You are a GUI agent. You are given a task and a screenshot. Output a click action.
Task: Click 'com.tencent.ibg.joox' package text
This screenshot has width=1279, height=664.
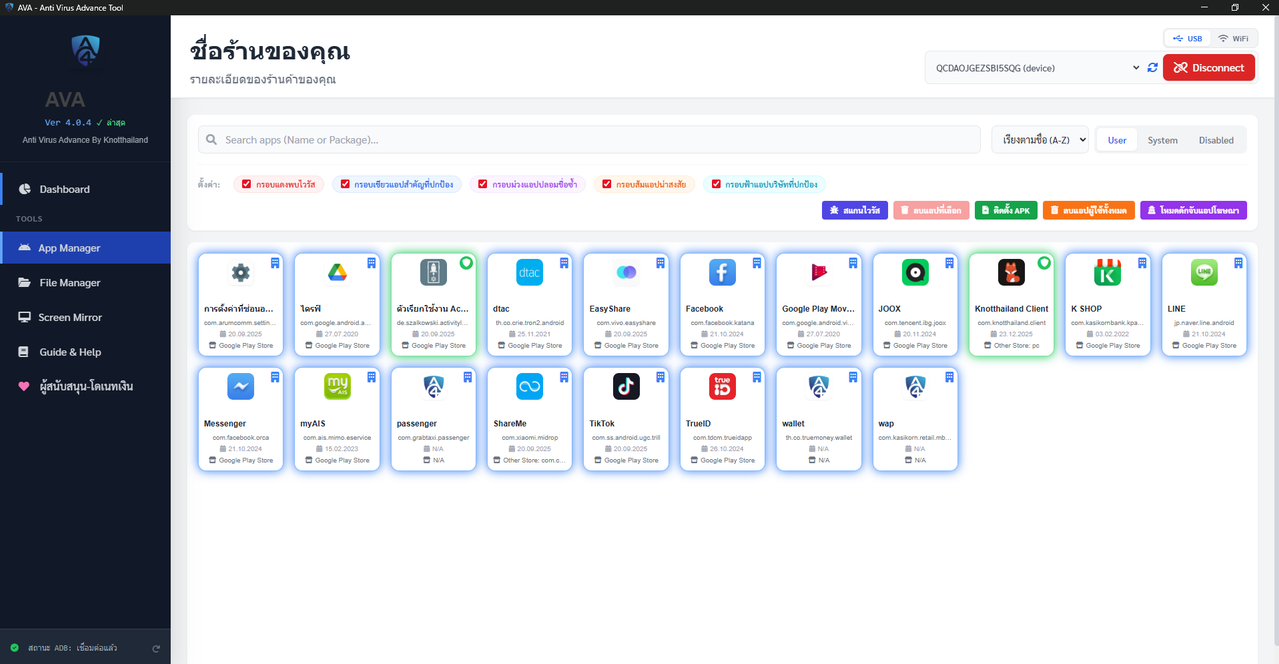(915, 323)
